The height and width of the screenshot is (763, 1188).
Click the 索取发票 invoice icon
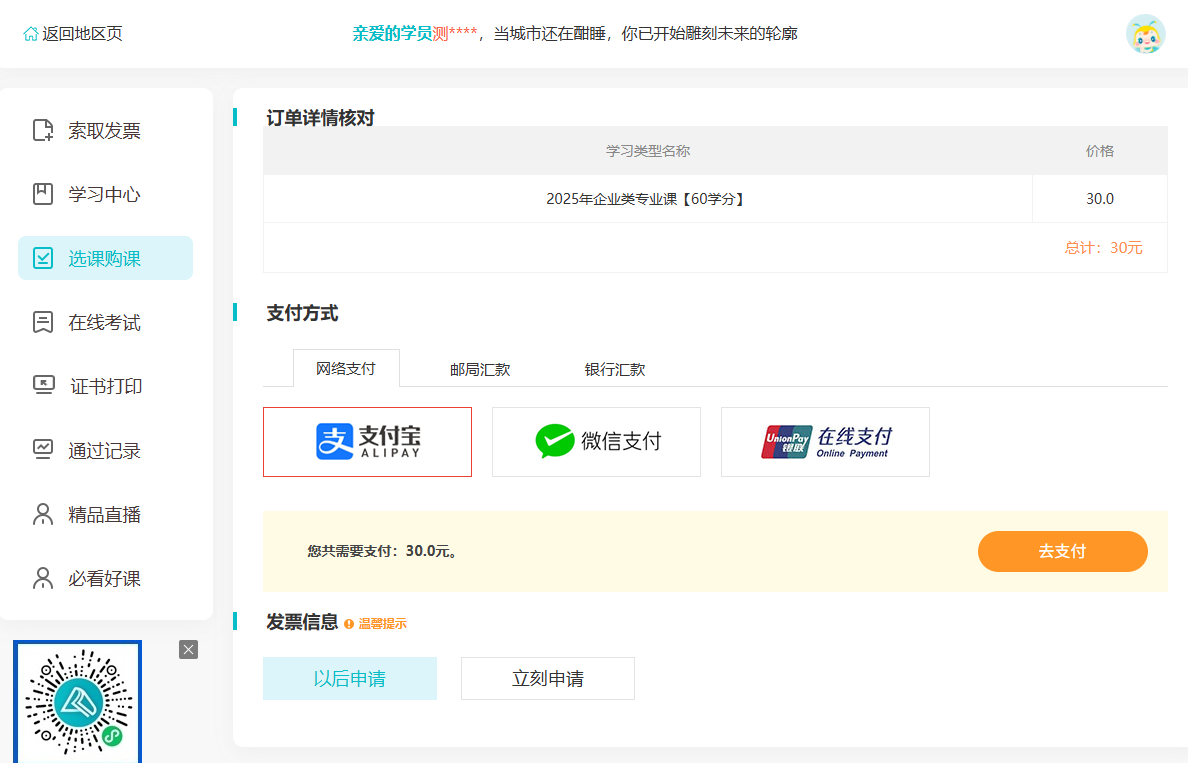coord(43,130)
